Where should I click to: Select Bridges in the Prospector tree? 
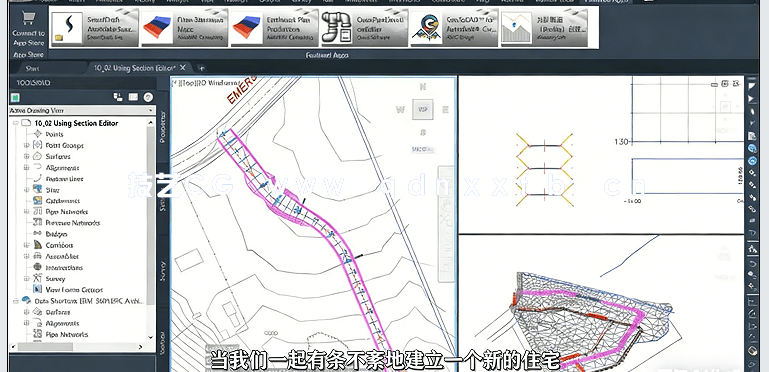point(56,234)
